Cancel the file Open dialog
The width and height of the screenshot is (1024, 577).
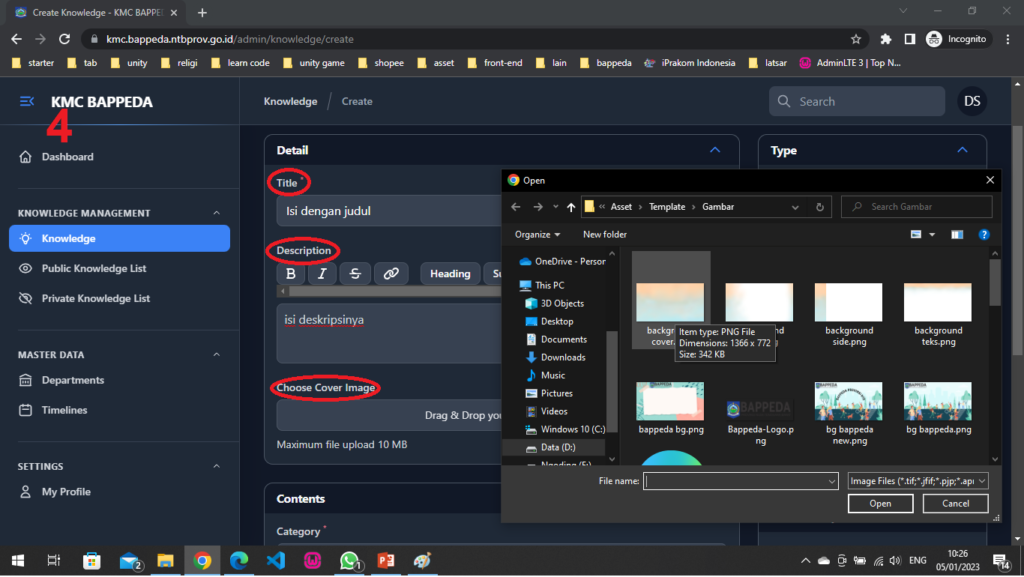point(955,504)
